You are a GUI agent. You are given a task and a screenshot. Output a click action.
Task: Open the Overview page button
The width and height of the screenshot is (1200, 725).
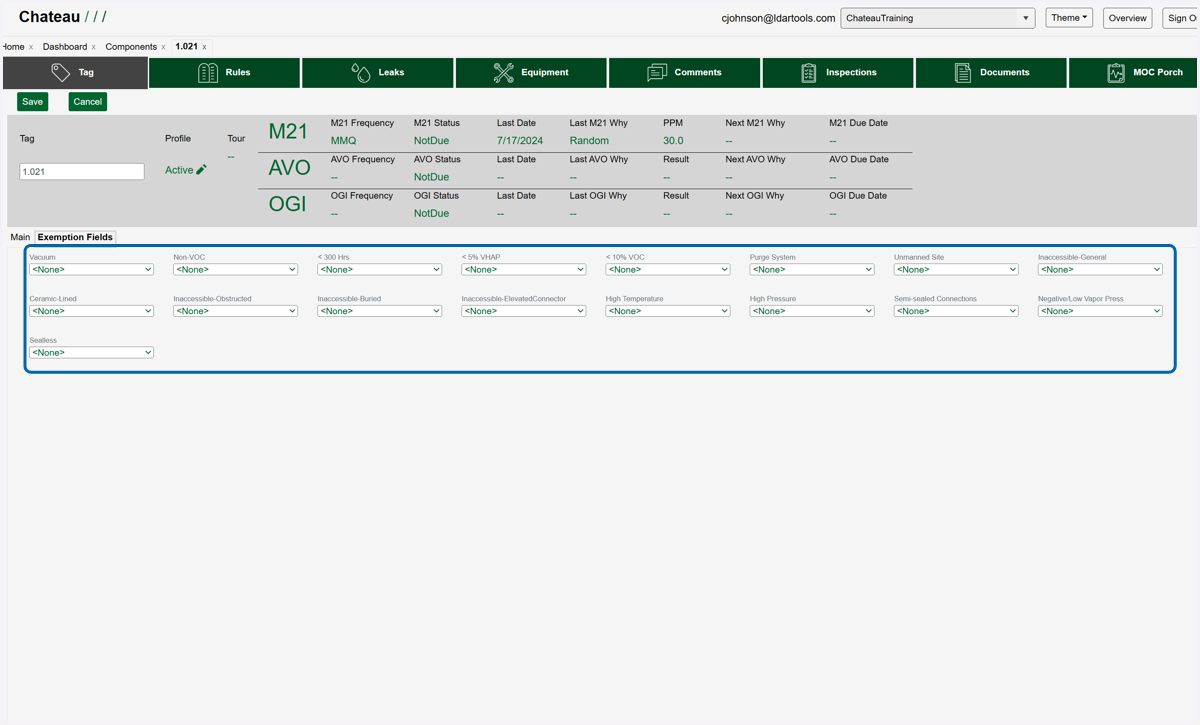[1128, 18]
